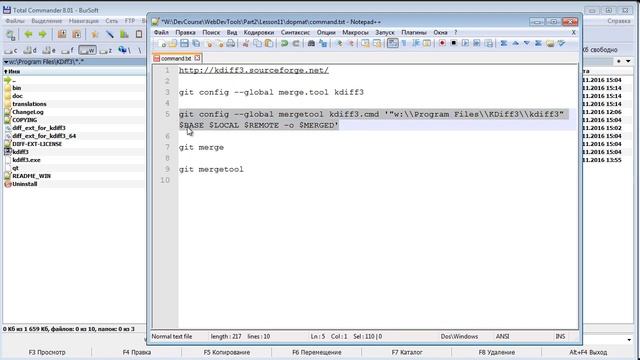Open the Выделение menu in Total Commander
The image size is (640, 360).
47,21
